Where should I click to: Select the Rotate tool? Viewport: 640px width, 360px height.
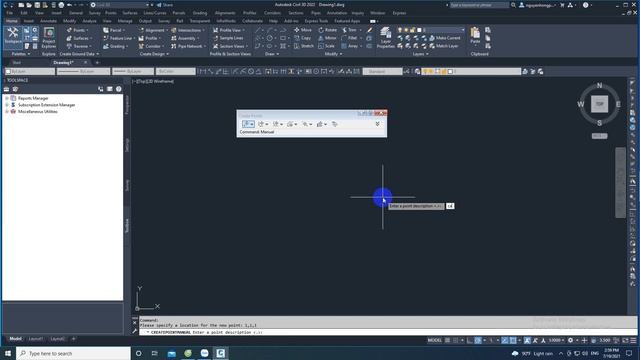pyautogui.click(x=327, y=30)
